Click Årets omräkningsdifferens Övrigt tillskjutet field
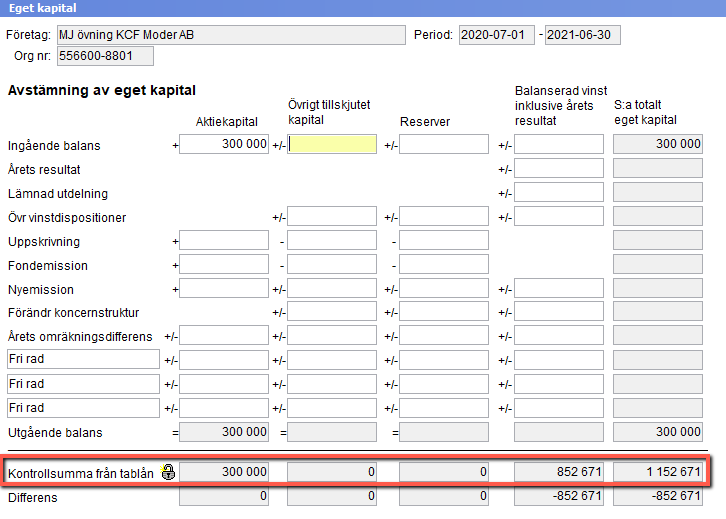This screenshot has height=519, width=726. coord(332,336)
